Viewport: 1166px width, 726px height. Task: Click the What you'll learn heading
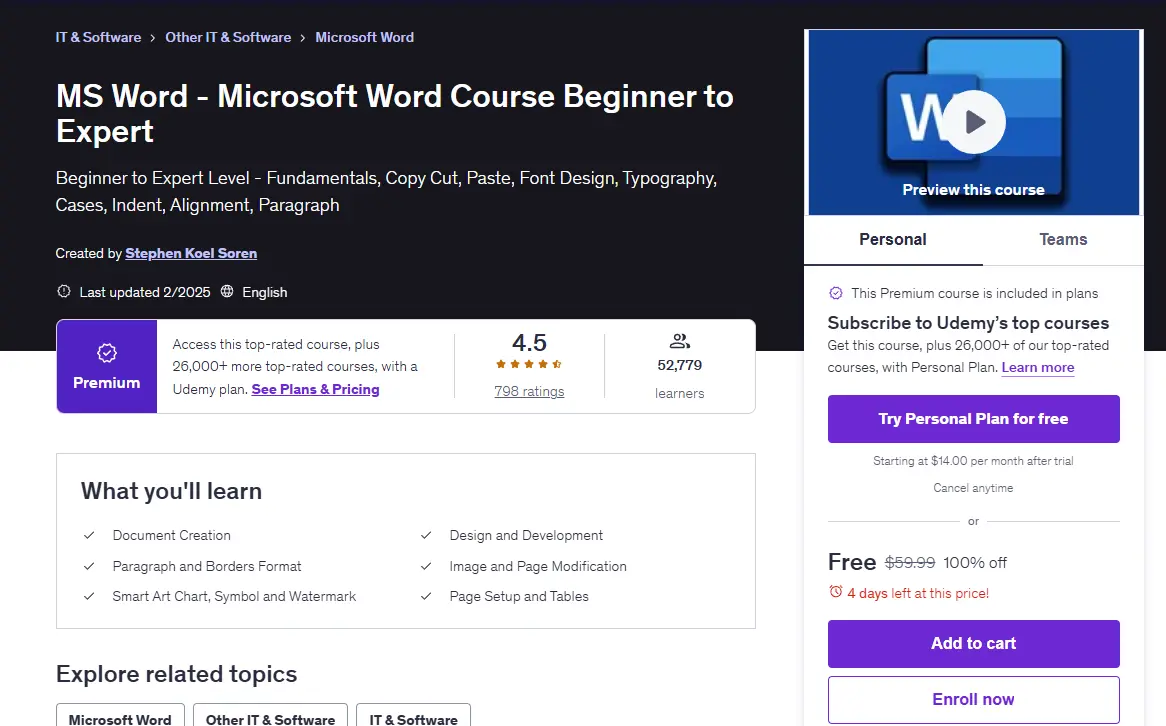(172, 491)
